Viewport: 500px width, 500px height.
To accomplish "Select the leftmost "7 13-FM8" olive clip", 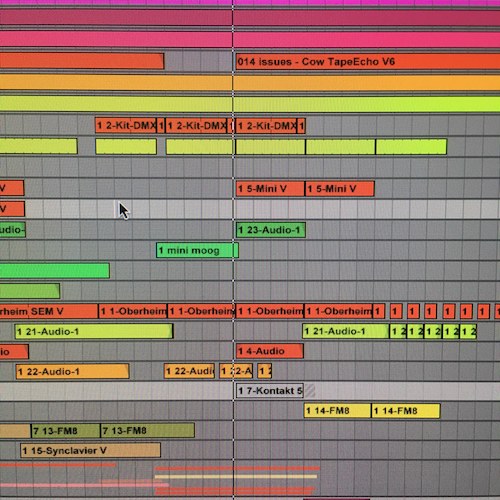I will 66,431.
